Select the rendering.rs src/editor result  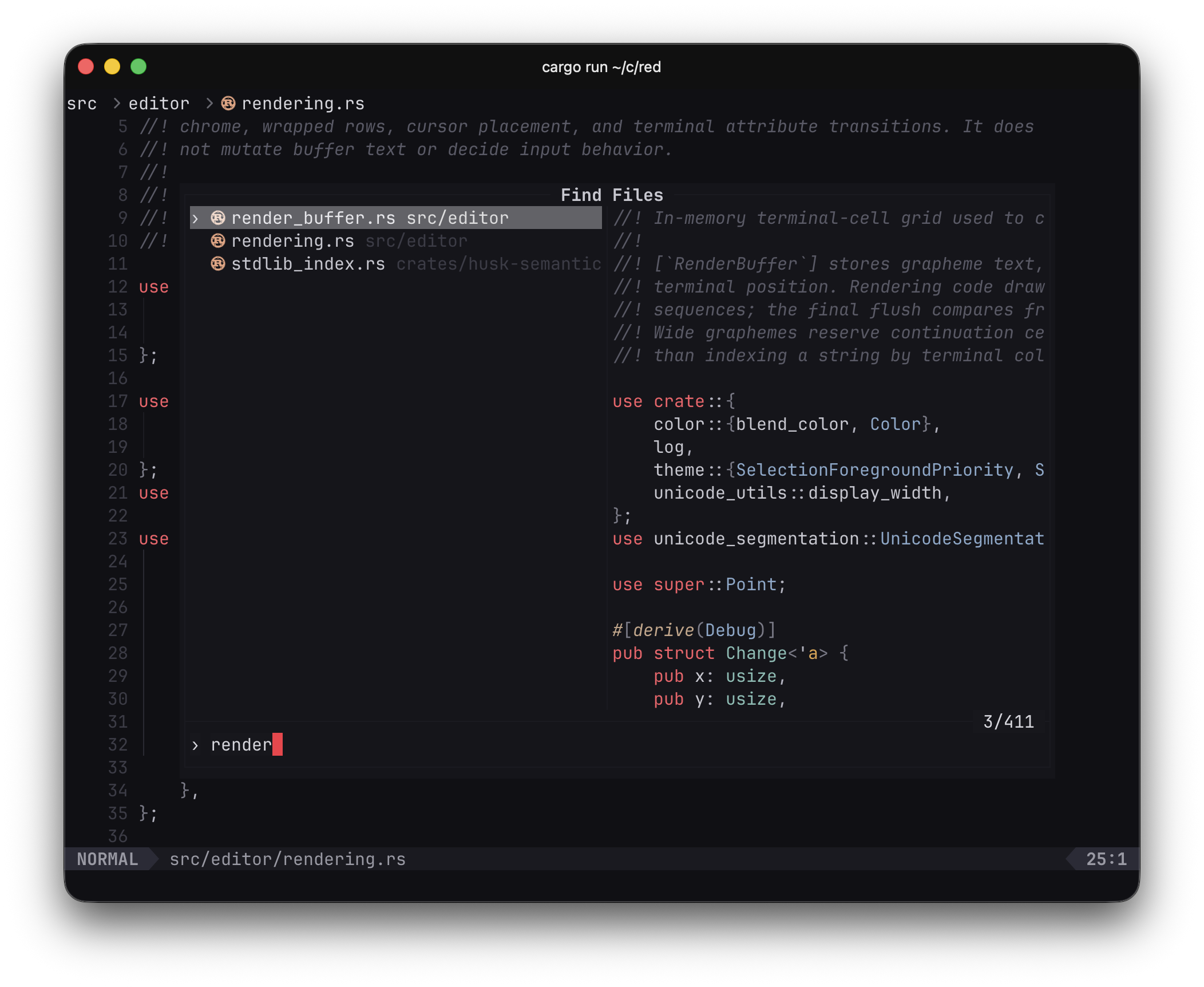click(395, 241)
